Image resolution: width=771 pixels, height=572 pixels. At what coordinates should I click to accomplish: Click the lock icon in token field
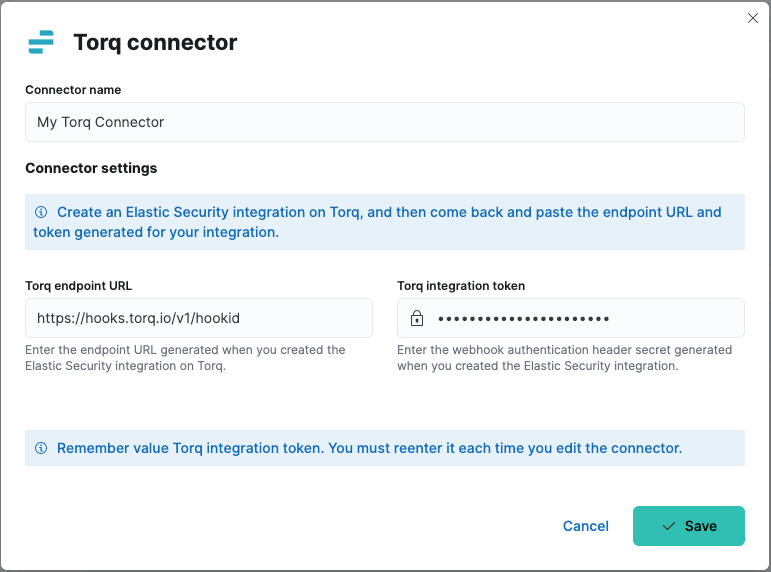coord(417,319)
